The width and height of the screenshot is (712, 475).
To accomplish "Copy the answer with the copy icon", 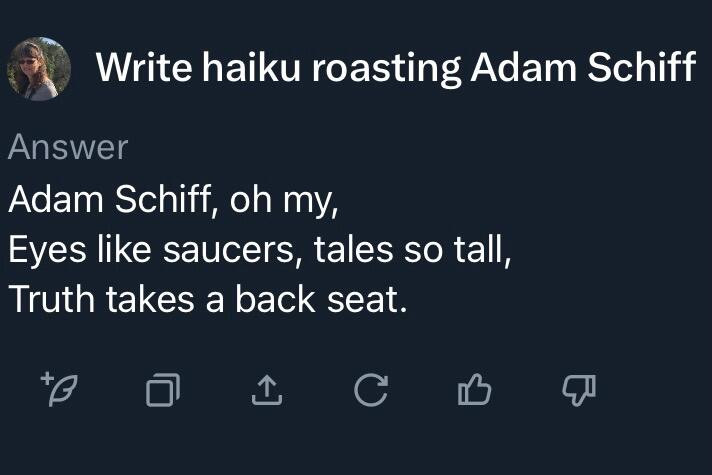I will tap(162, 390).
